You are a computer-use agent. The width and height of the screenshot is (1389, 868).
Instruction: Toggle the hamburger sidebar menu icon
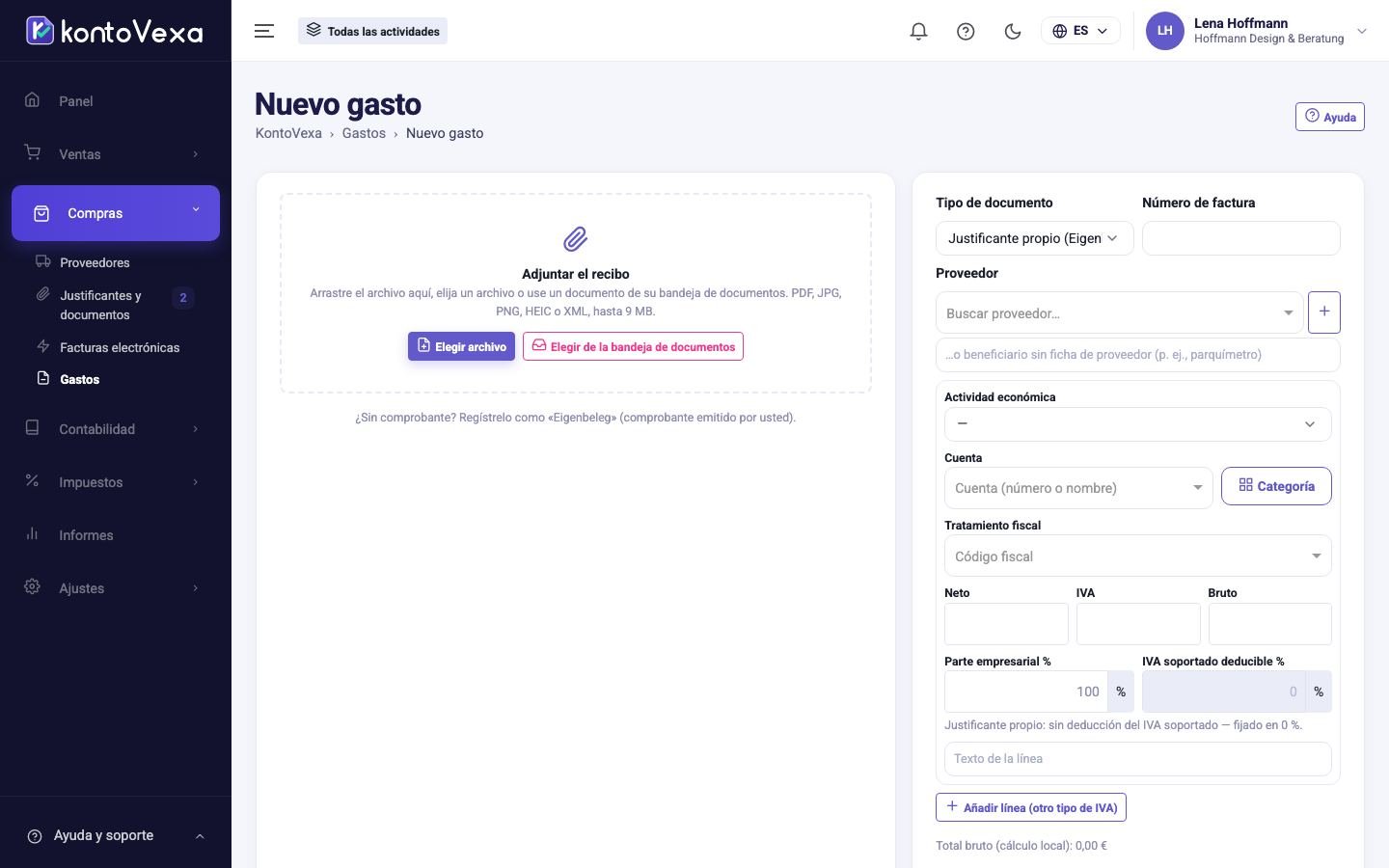(x=264, y=31)
